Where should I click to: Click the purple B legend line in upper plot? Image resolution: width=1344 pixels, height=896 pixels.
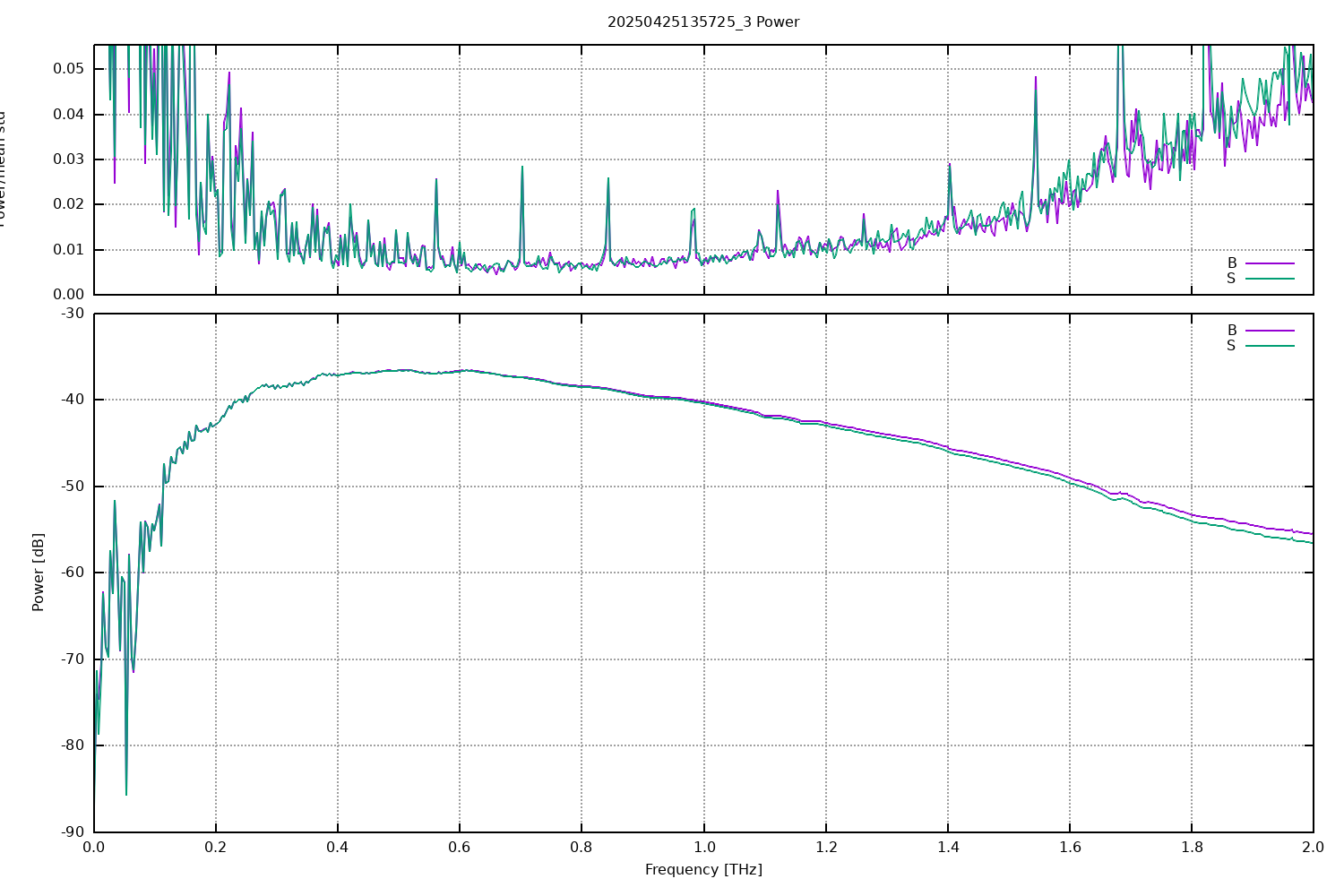(x=1270, y=263)
